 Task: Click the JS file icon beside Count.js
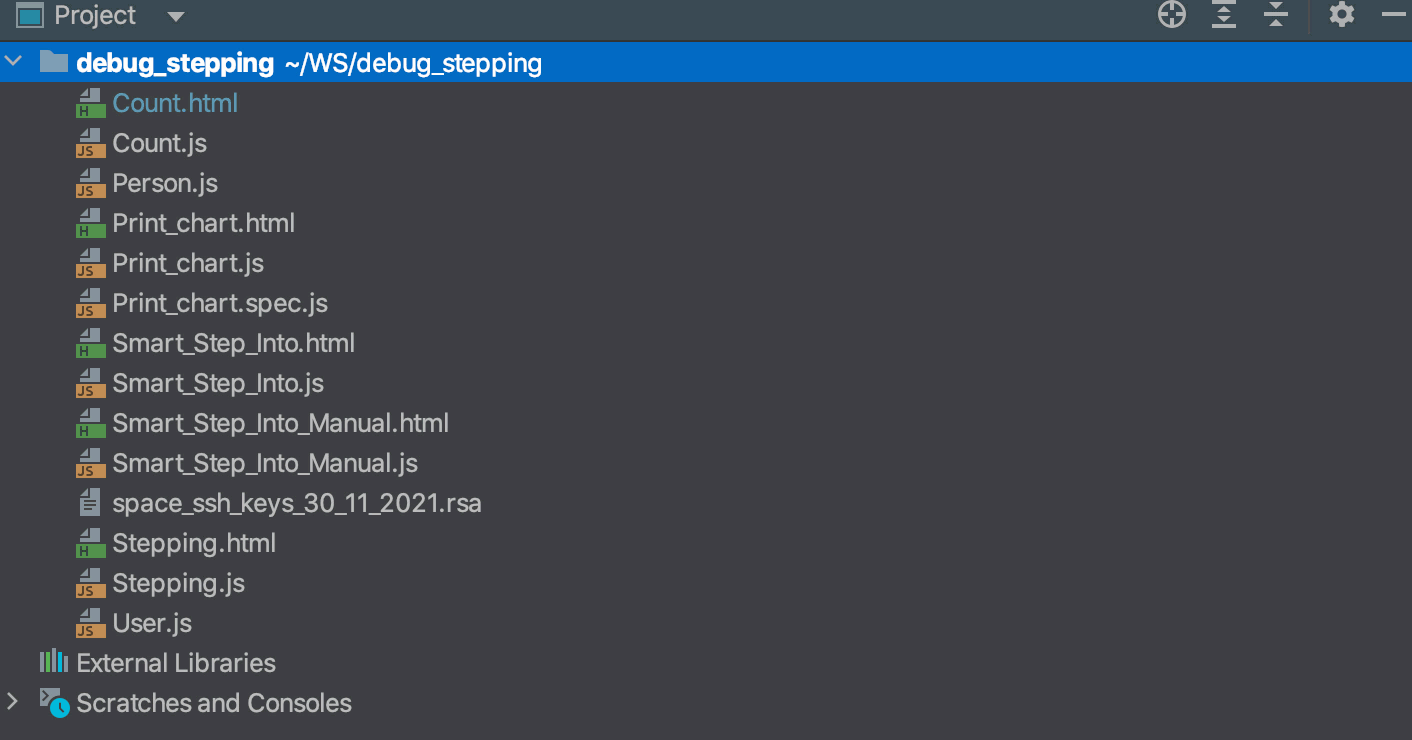[89, 143]
